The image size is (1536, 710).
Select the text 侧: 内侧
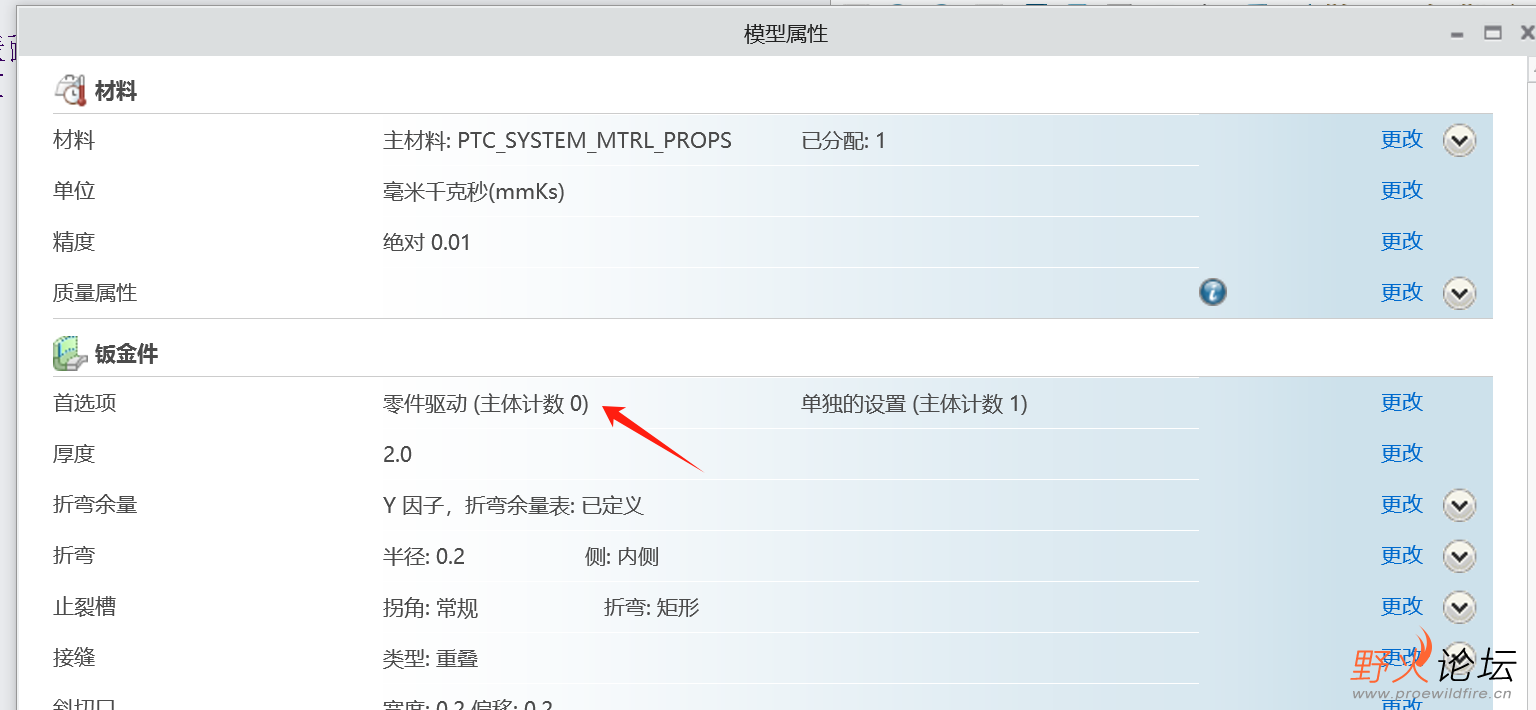pos(622,557)
